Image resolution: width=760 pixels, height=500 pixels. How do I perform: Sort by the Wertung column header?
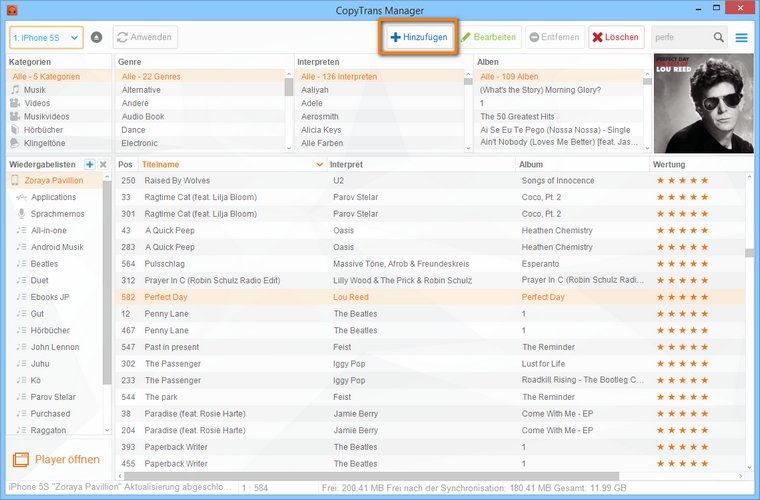[x=669, y=165]
